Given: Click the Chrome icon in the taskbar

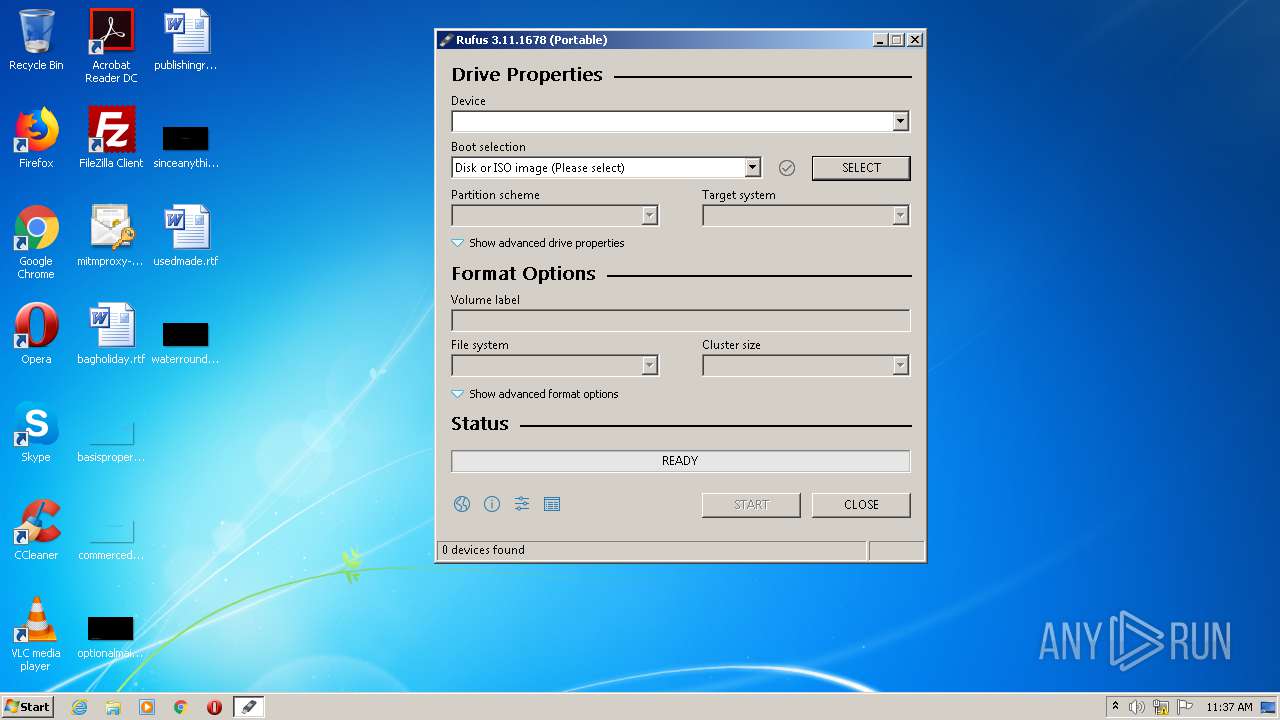Looking at the screenshot, I should pyautogui.click(x=181, y=707).
